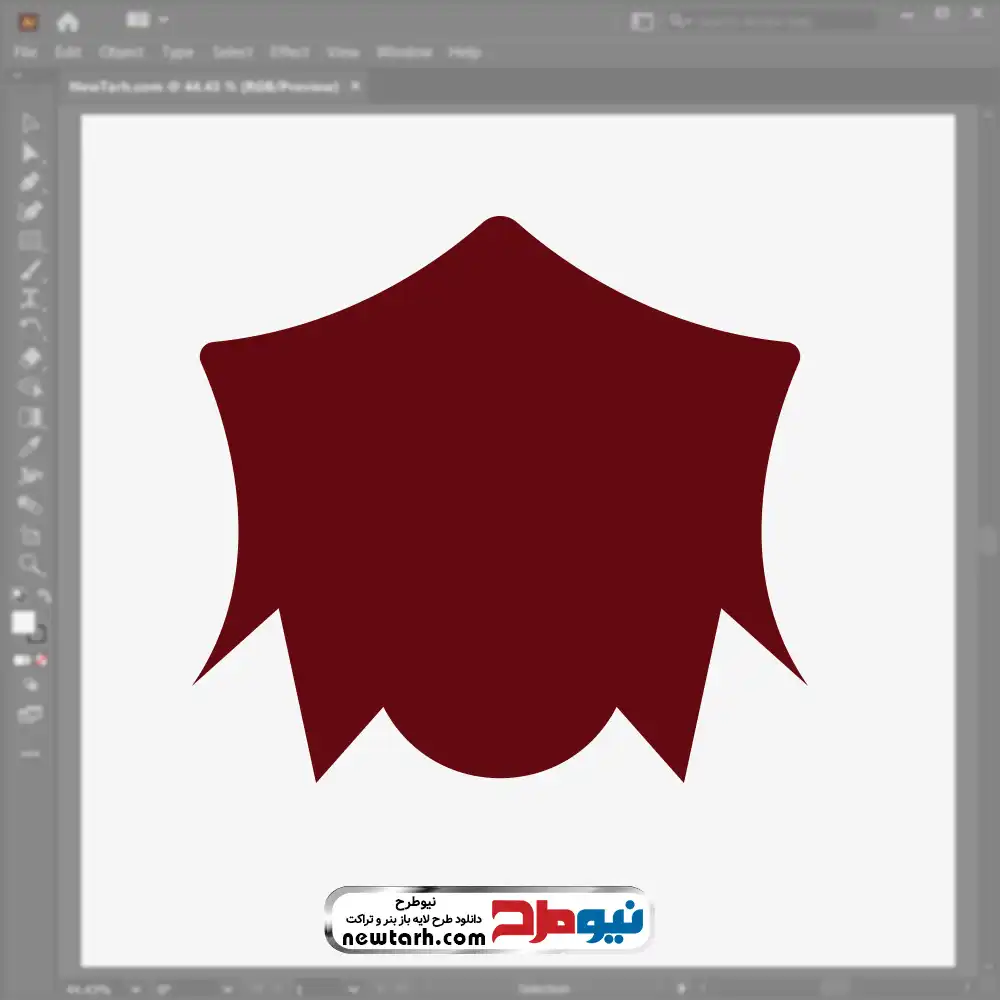1000x1000 pixels.
Task: Pick the Rectangle shape tool
Action: click(x=30, y=240)
